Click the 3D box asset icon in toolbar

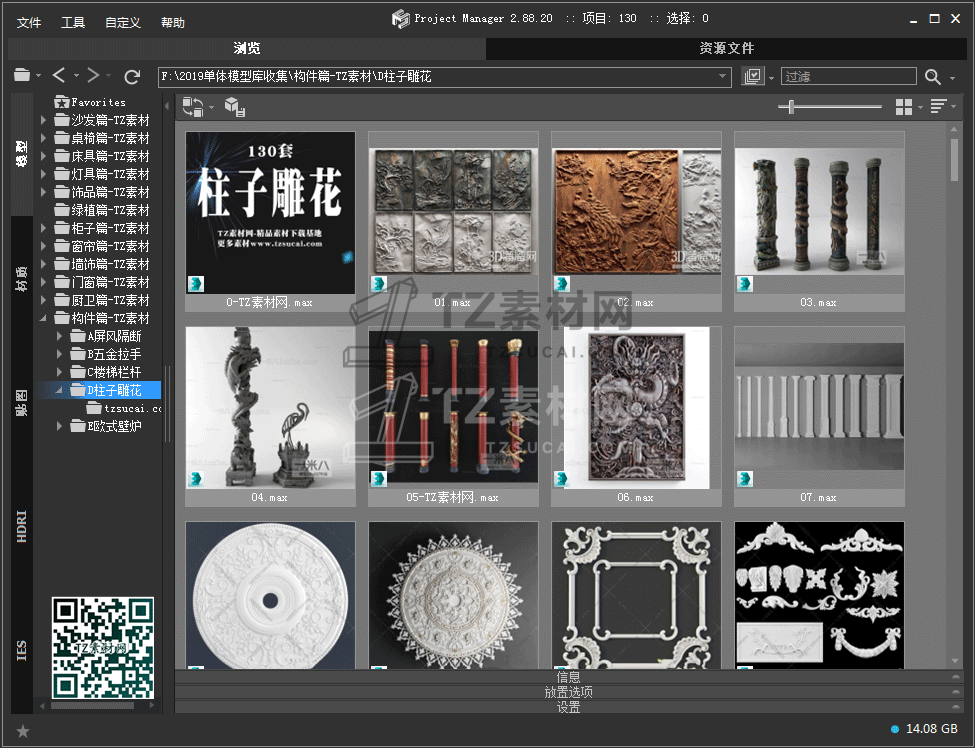tap(234, 107)
